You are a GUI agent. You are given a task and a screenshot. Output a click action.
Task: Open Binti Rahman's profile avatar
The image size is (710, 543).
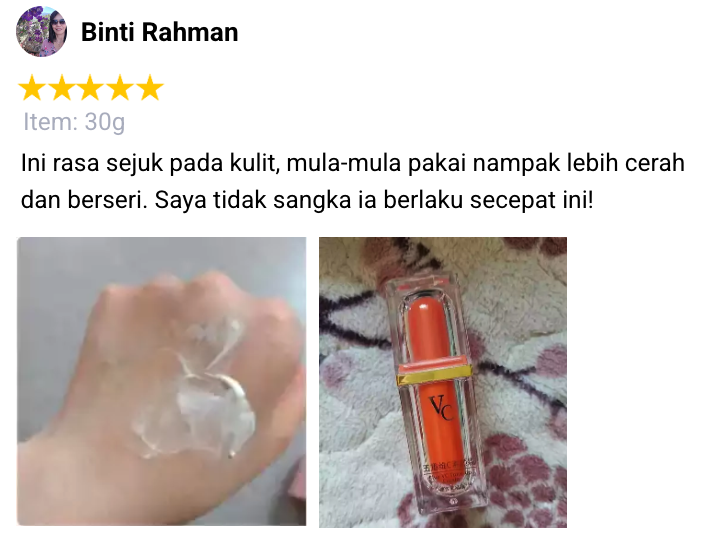tap(42, 31)
